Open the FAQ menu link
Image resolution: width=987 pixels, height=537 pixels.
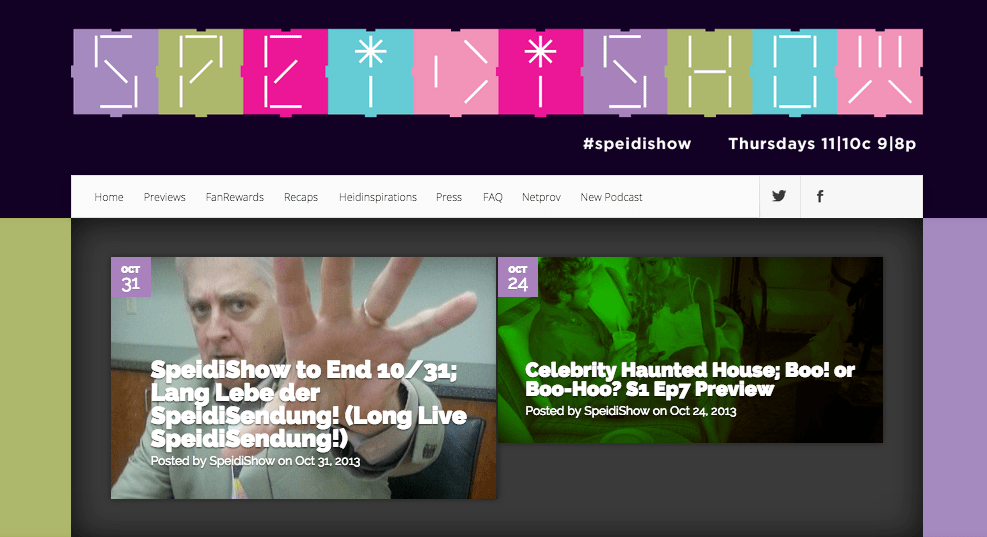493,197
